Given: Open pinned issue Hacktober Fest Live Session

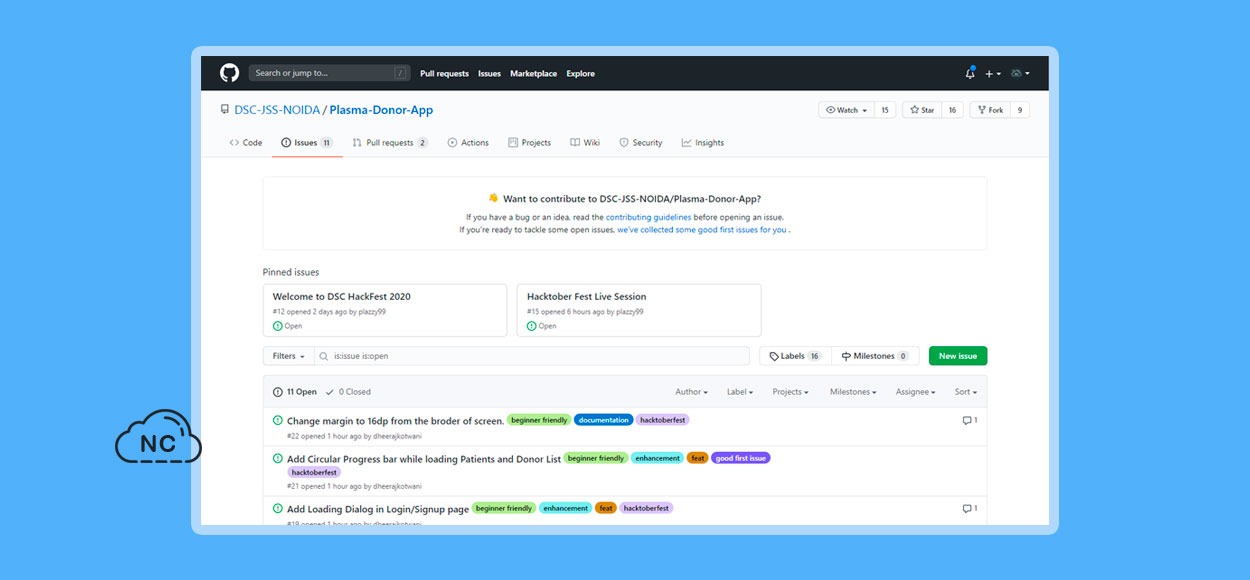Looking at the screenshot, I should 587,297.
